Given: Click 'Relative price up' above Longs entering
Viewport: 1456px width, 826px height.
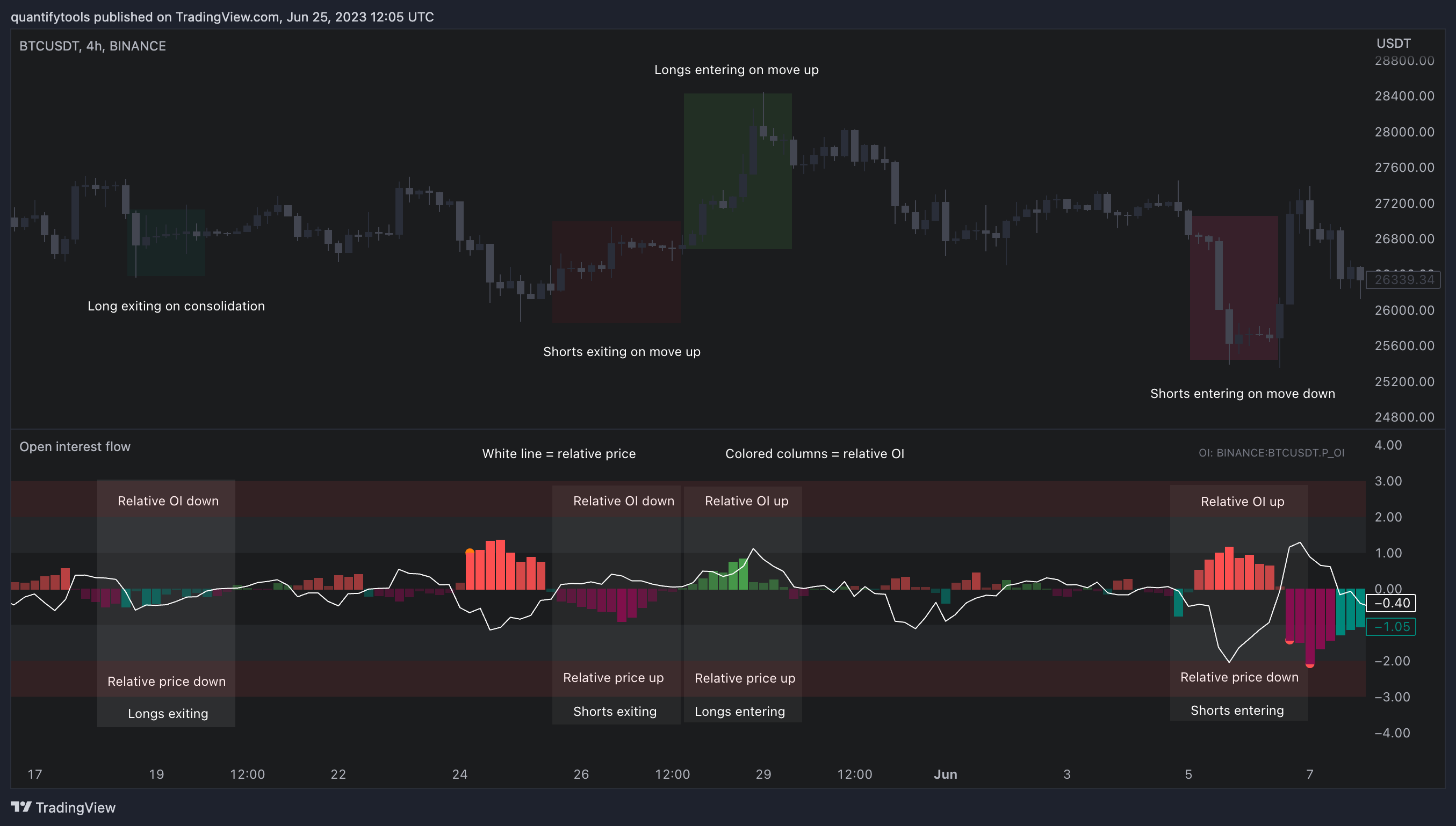Looking at the screenshot, I should [745, 678].
